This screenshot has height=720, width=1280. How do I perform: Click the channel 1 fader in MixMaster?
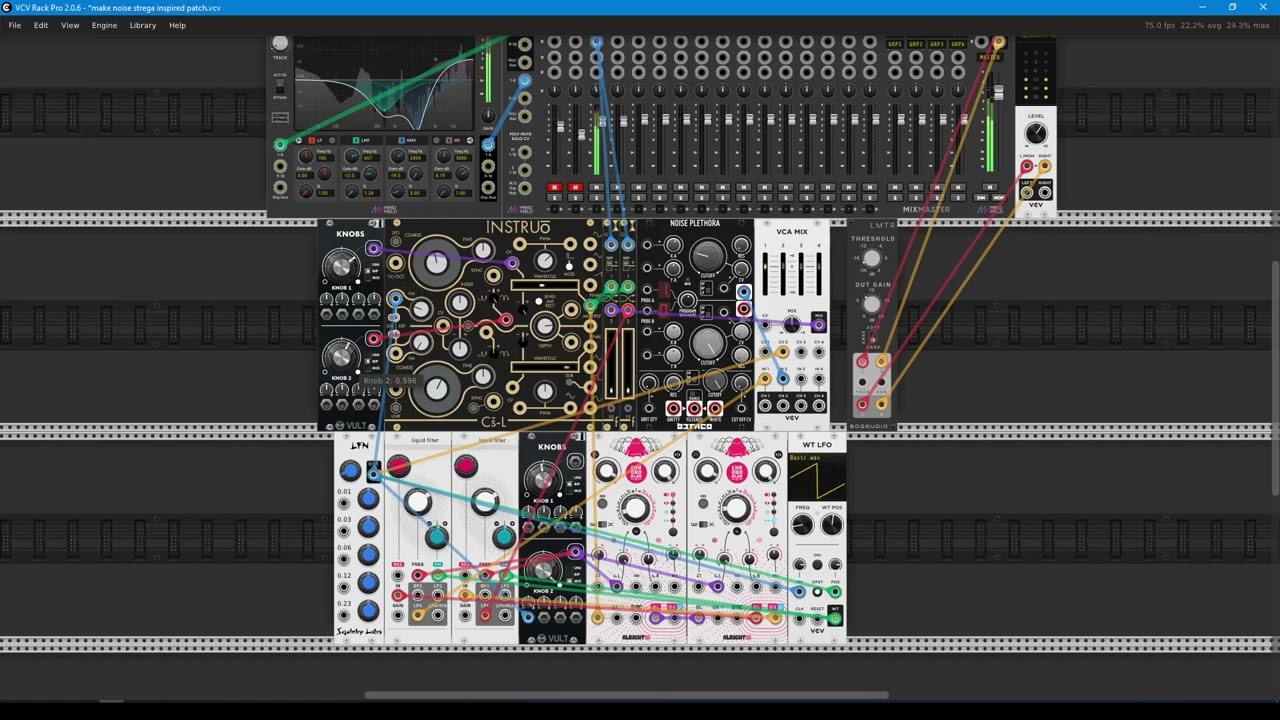pyautogui.click(x=560, y=126)
